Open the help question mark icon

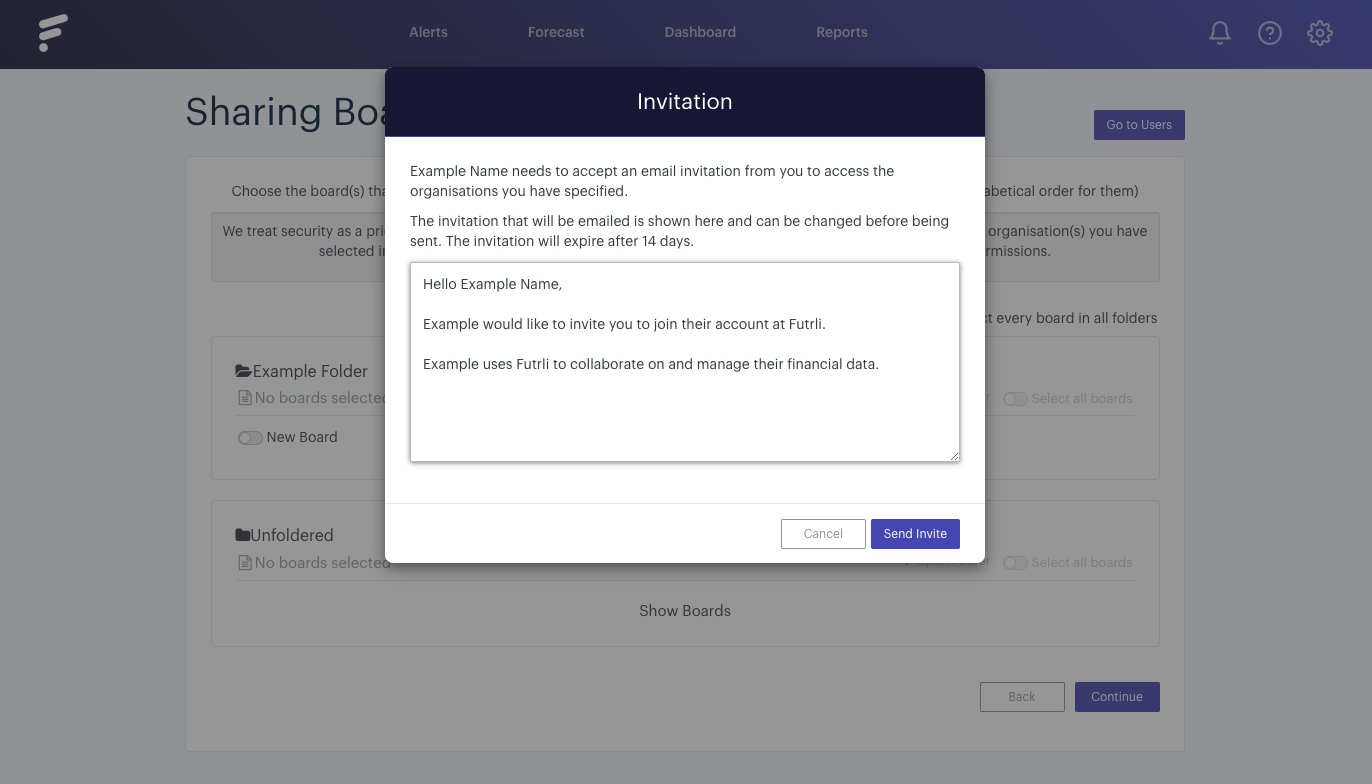1270,33
